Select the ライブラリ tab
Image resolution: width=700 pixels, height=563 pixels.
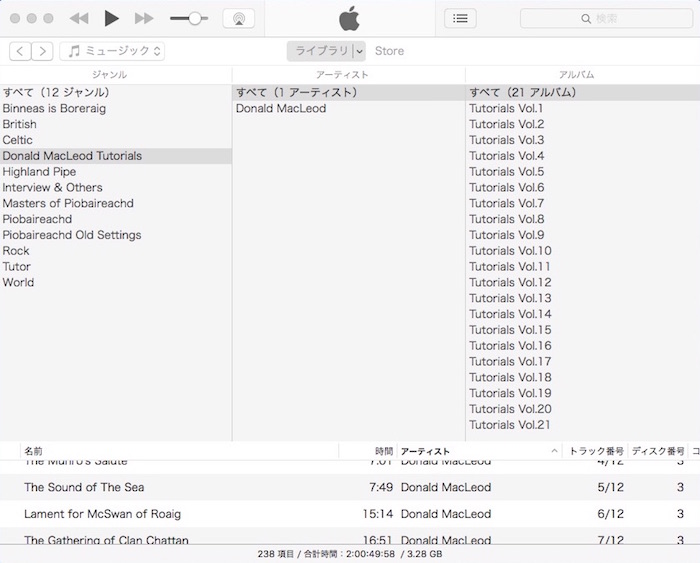pos(320,51)
